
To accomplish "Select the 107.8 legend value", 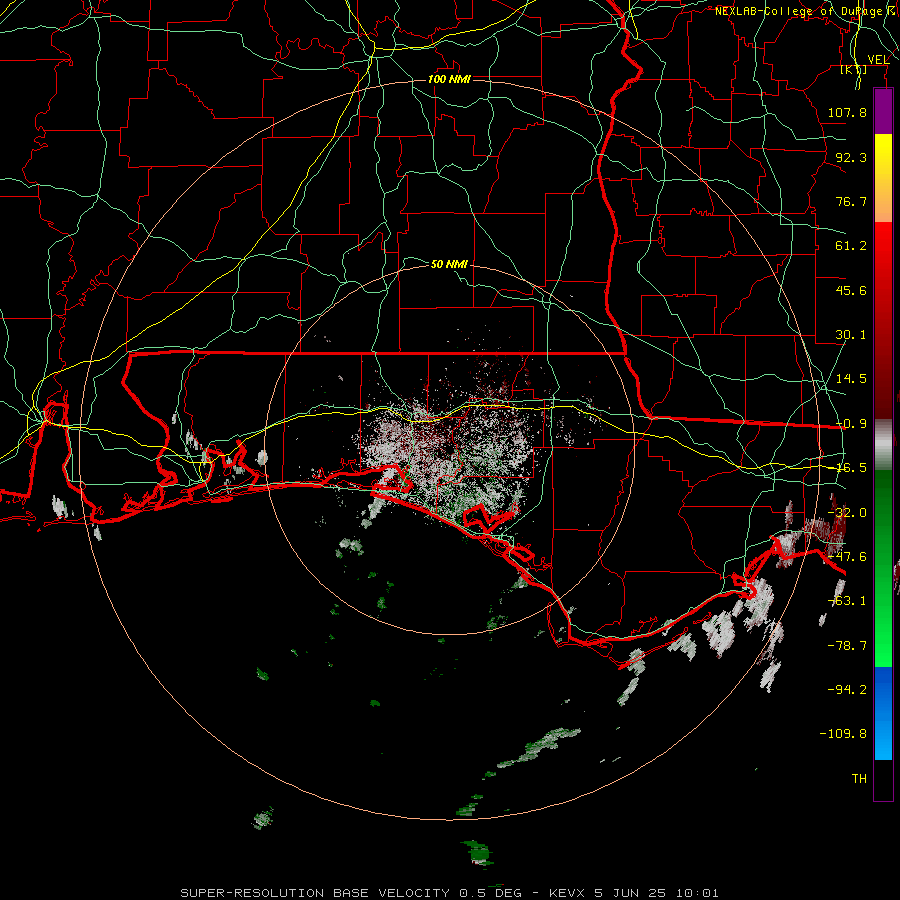I will coord(847,112).
